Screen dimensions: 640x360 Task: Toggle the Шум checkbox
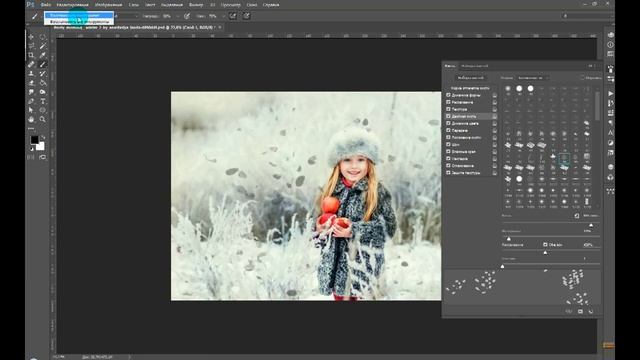click(448, 144)
